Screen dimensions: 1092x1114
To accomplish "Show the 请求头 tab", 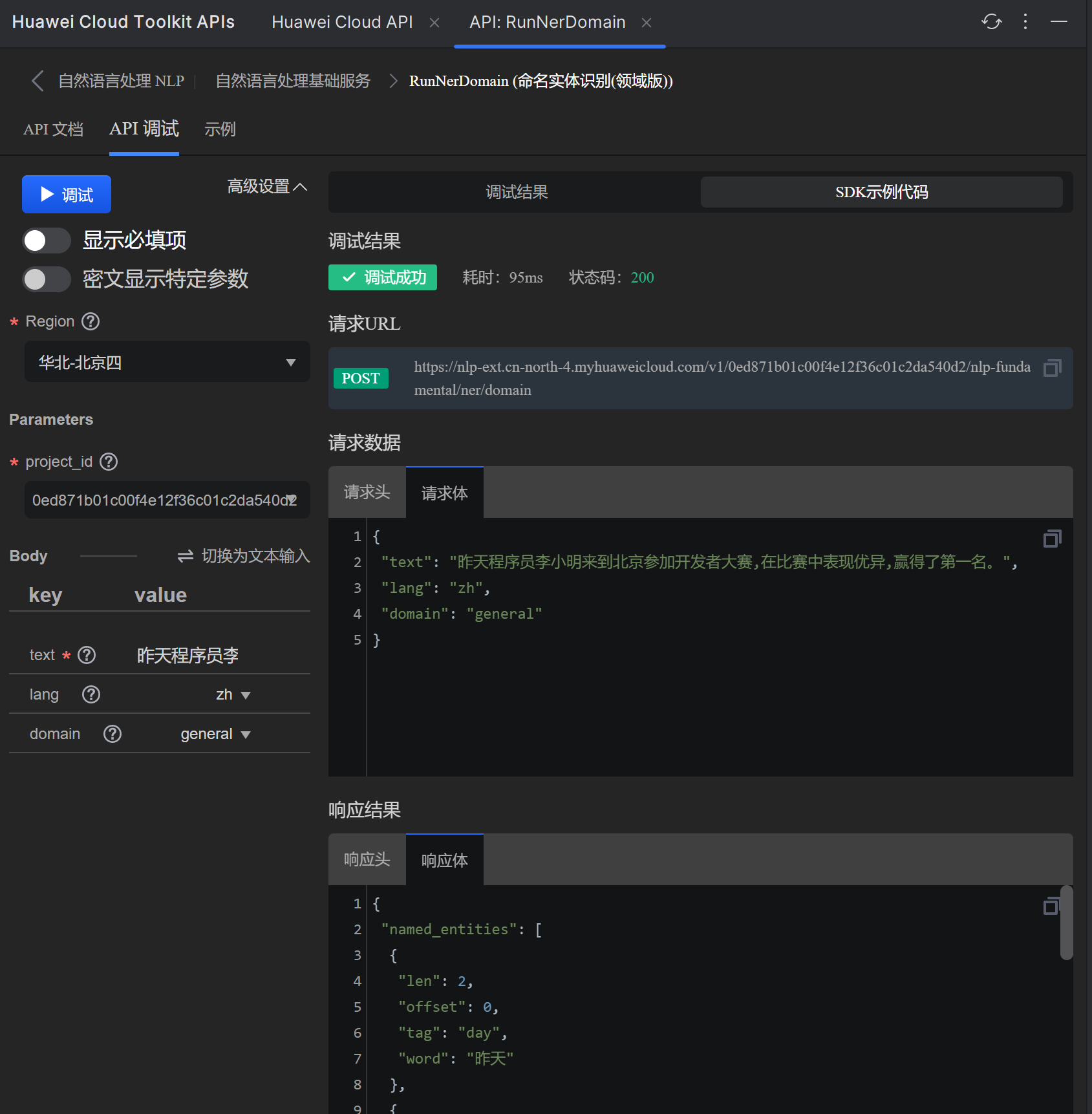I will (x=367, y=493).
